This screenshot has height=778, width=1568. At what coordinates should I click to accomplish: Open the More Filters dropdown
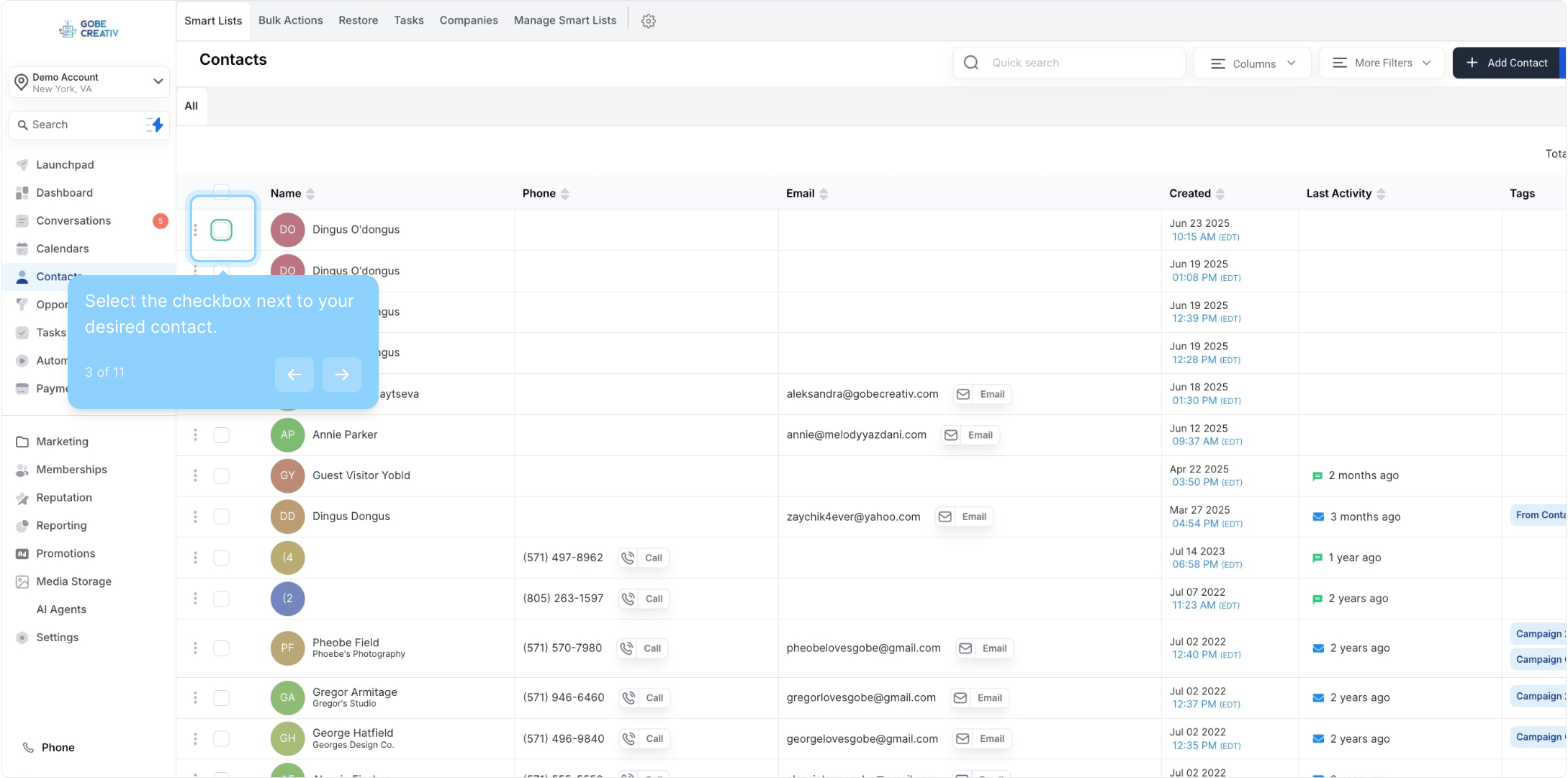tap(1382, 63)
